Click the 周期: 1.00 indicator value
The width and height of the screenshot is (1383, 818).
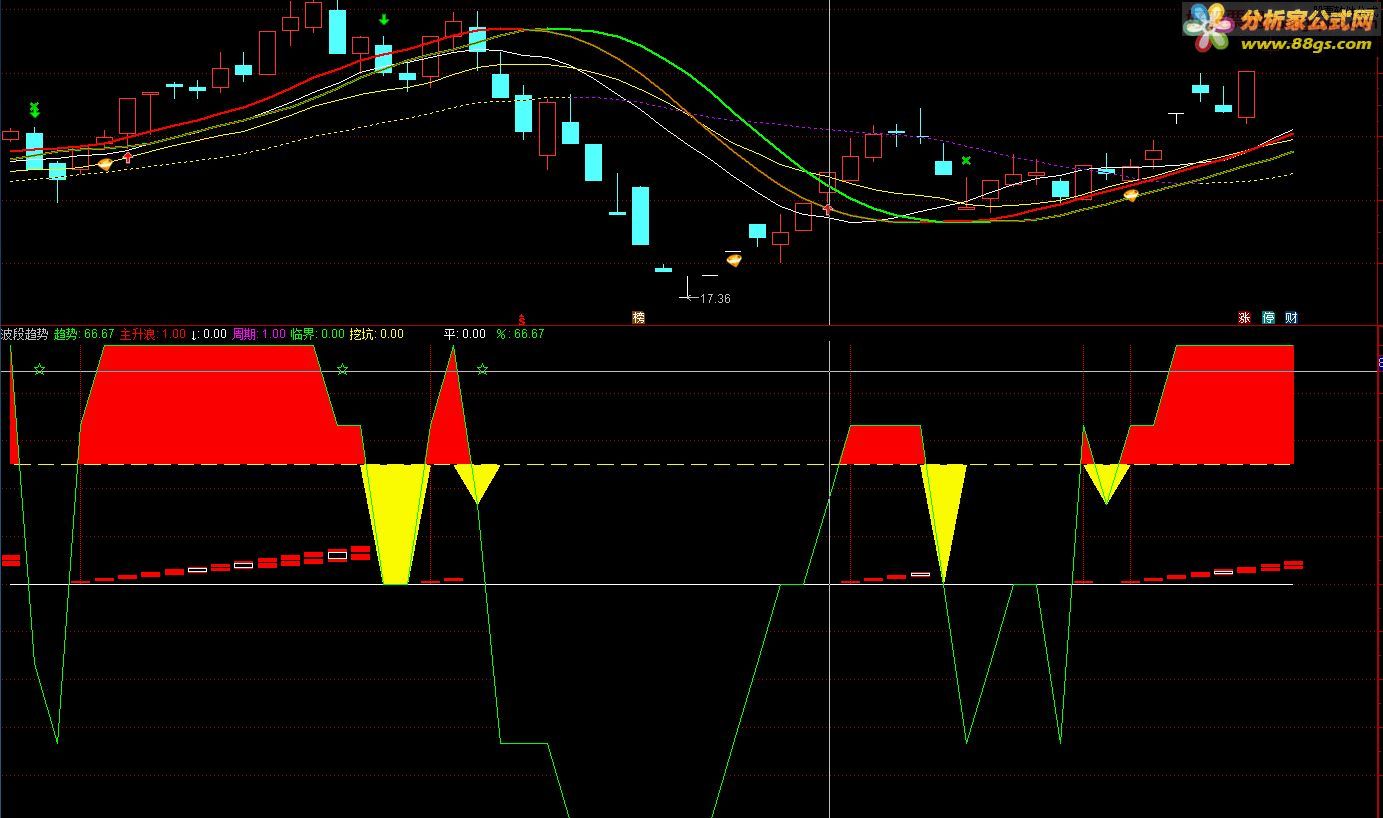(x=259, y=334)
